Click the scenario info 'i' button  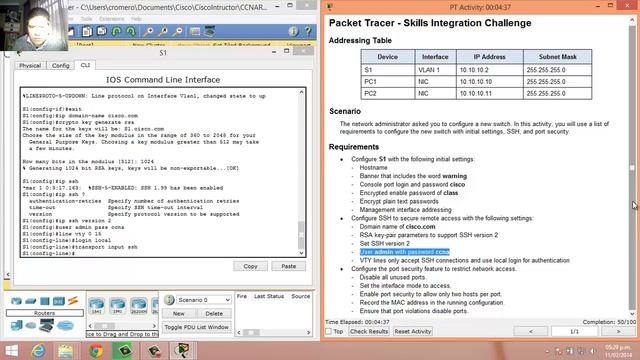(169, 300)
